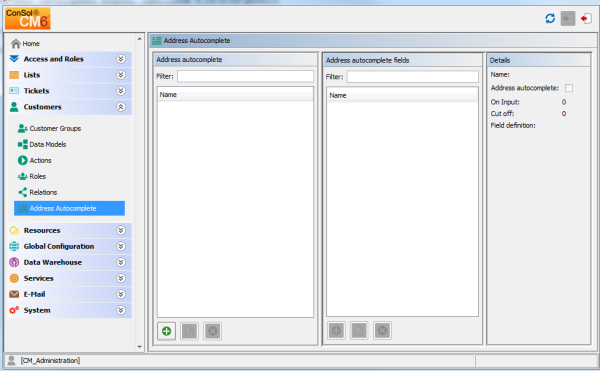
Task: Click the blue refresh arrows icon
Action: pos(550,18)
